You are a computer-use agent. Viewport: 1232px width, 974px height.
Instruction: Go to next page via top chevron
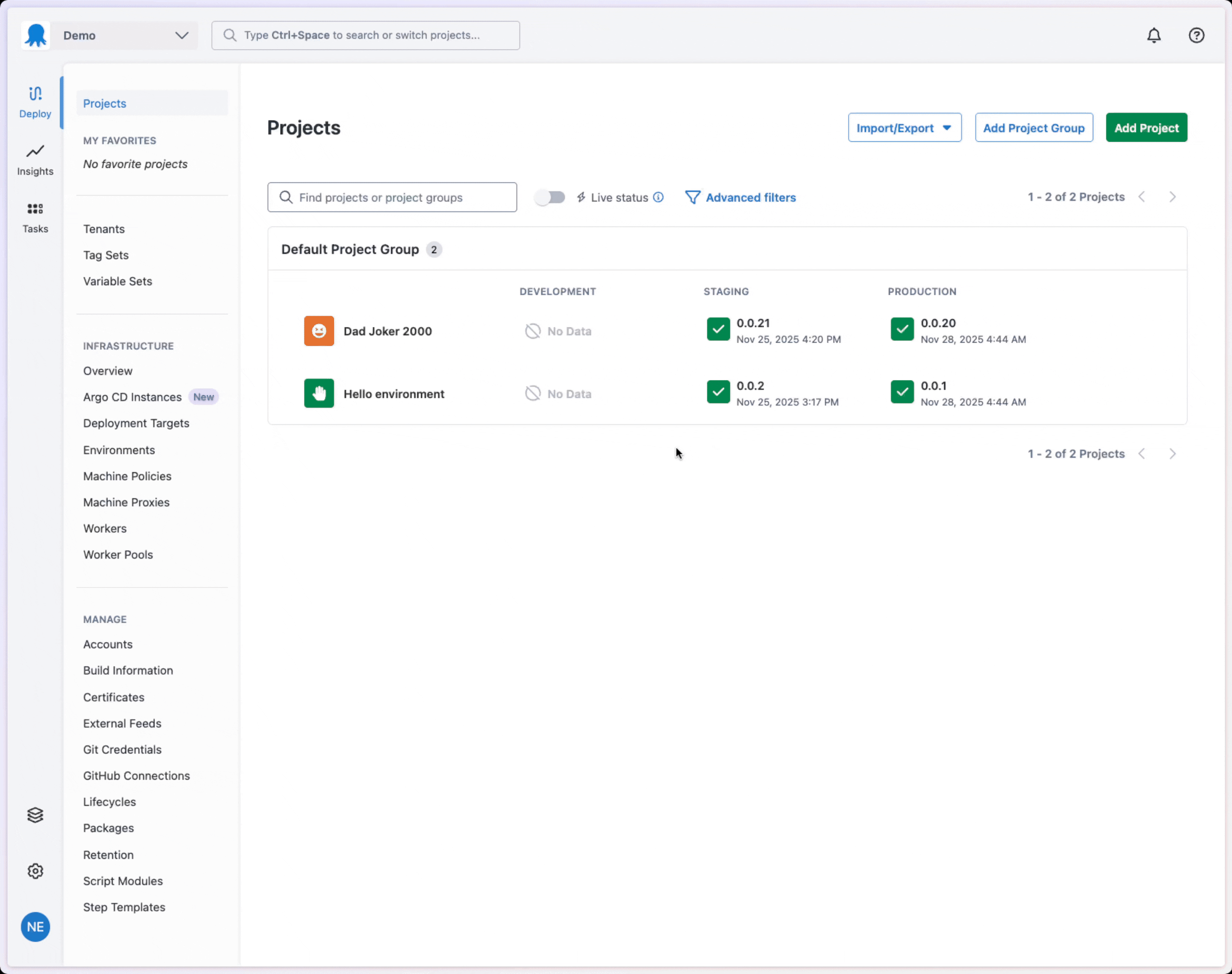(1172, 197)
